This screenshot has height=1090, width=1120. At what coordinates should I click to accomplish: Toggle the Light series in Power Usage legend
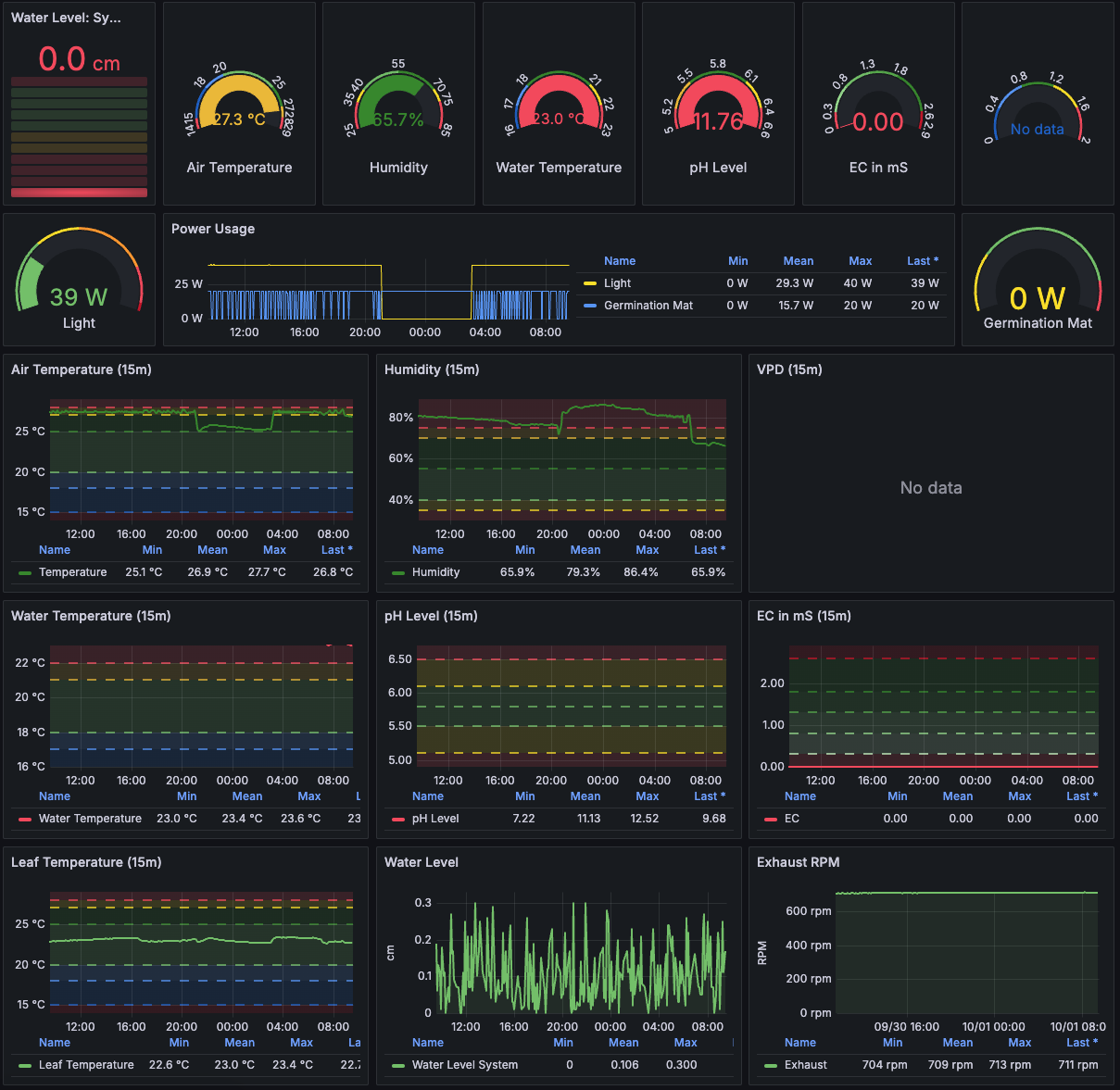[617, 283]
